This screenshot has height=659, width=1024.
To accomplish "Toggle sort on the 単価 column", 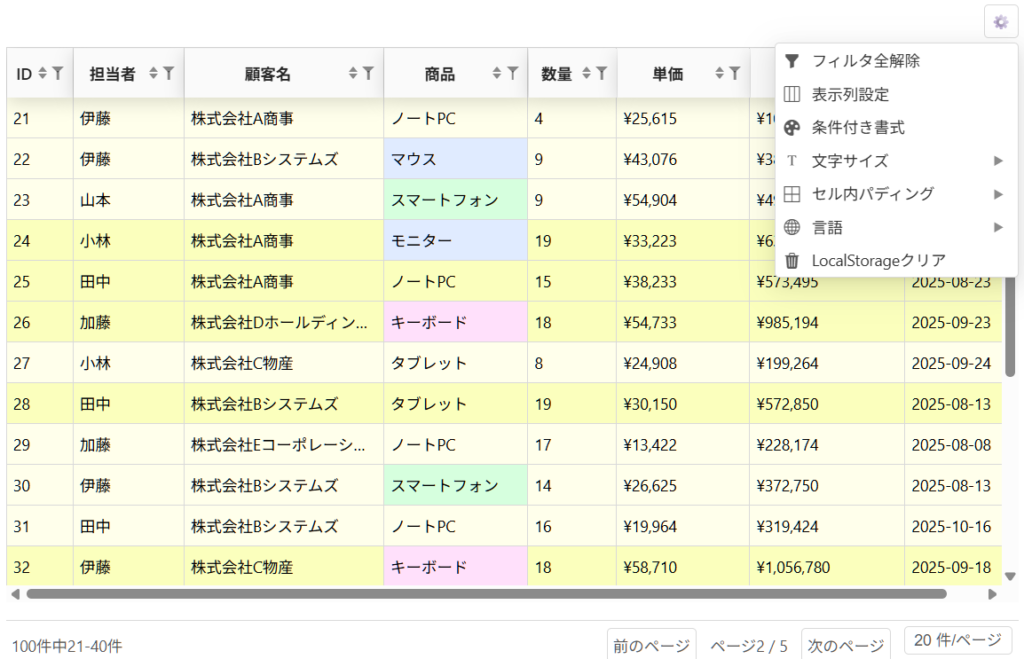I will click(719, 73).
